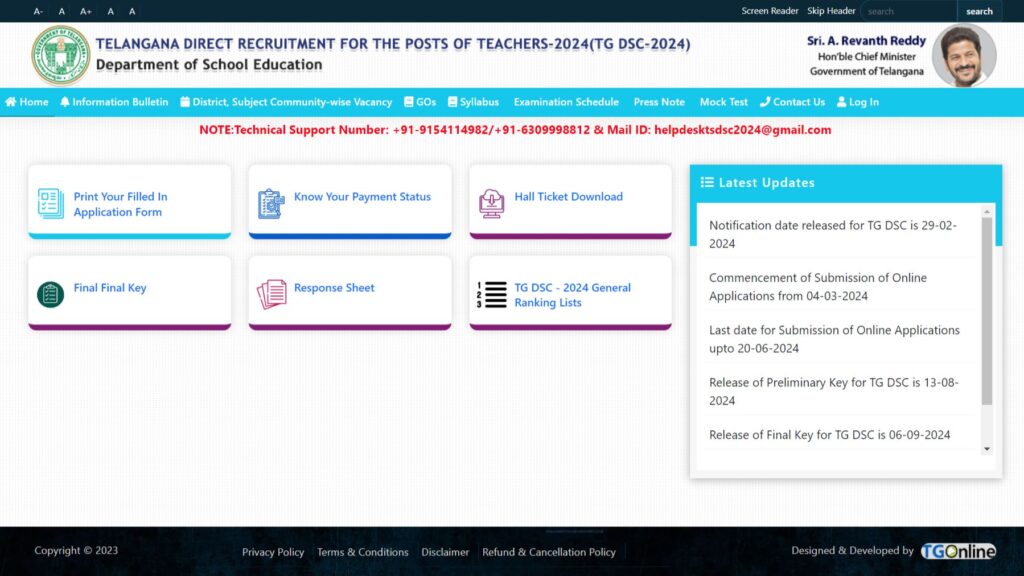1024x576 pixels.
Task: Click the phone icon beside Contact Us
Action: pyautogui.click(x=765, y=102)
